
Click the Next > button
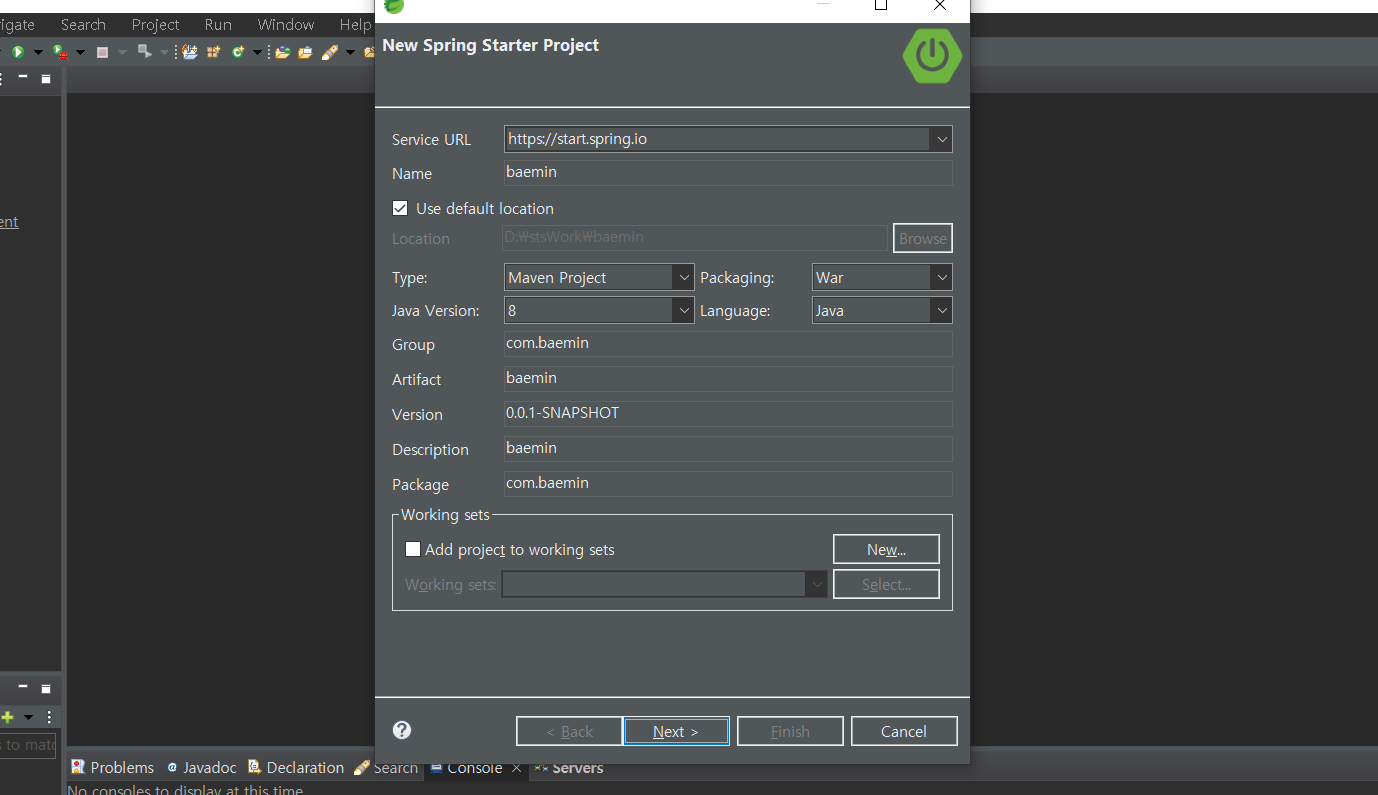676,731
